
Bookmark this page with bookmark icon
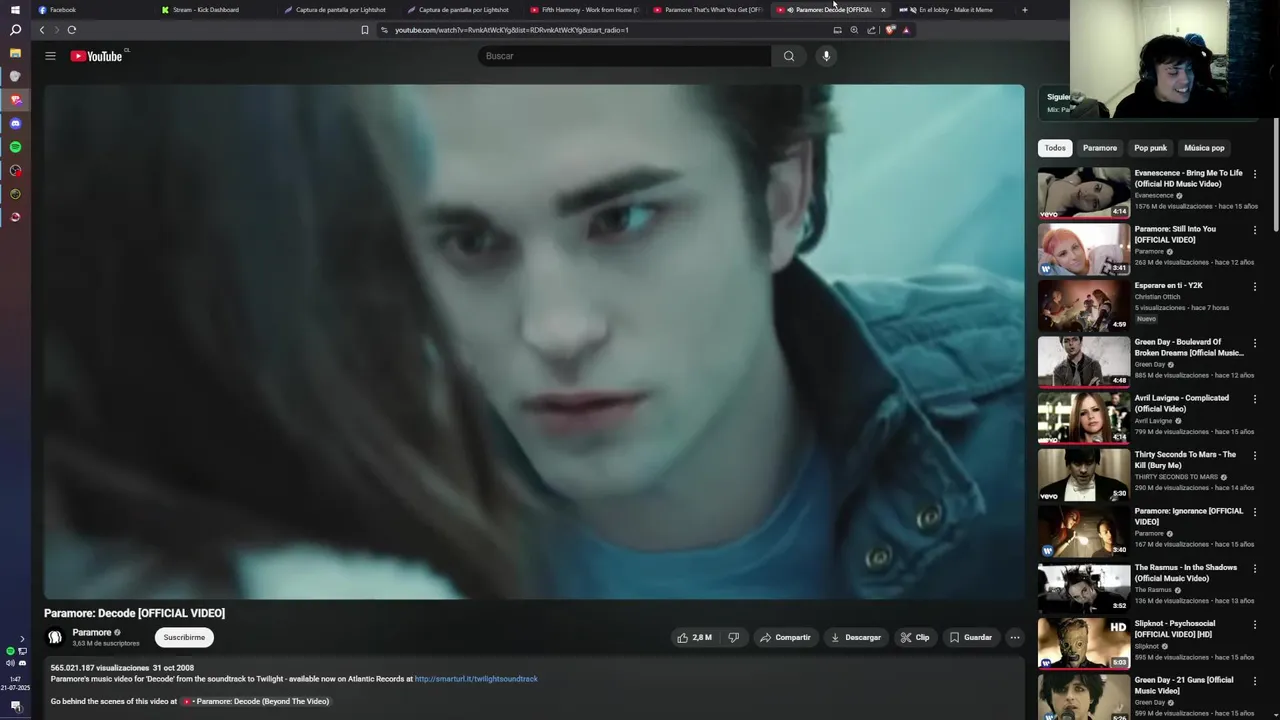click(365, 30)
